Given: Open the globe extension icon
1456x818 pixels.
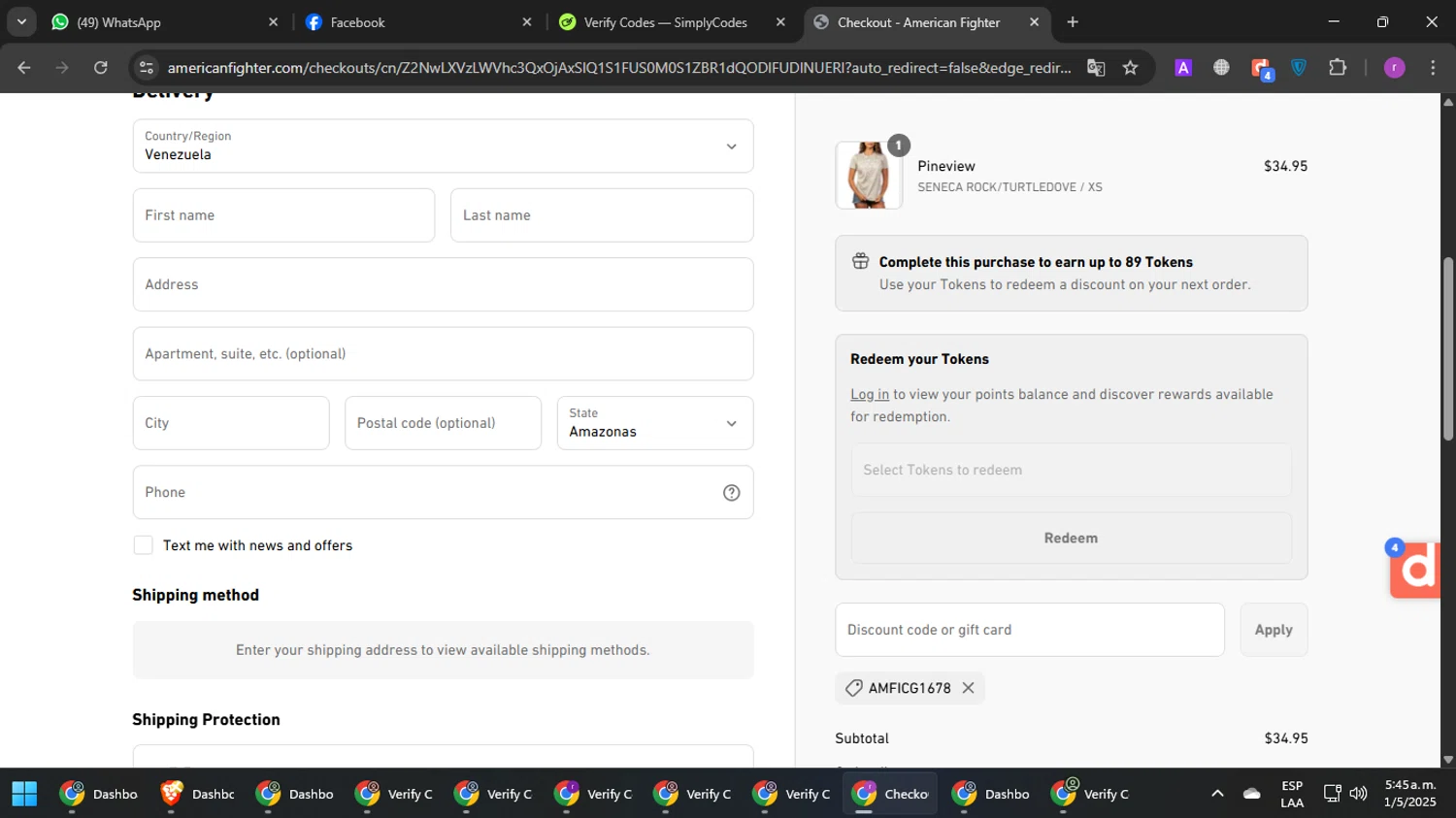Looking at the screenshot, I should [1221, 67].
